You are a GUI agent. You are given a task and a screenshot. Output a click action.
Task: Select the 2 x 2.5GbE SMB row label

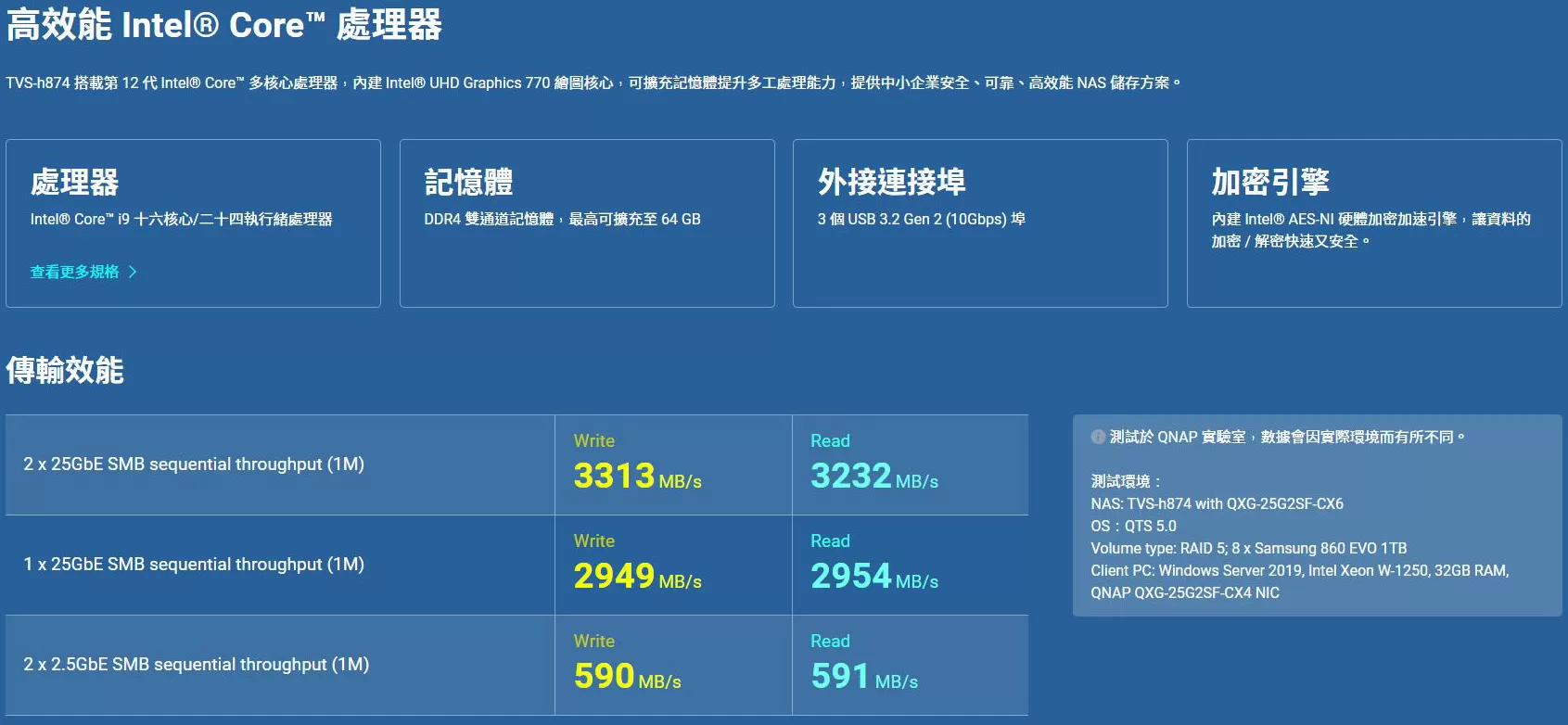click(196, 665)
